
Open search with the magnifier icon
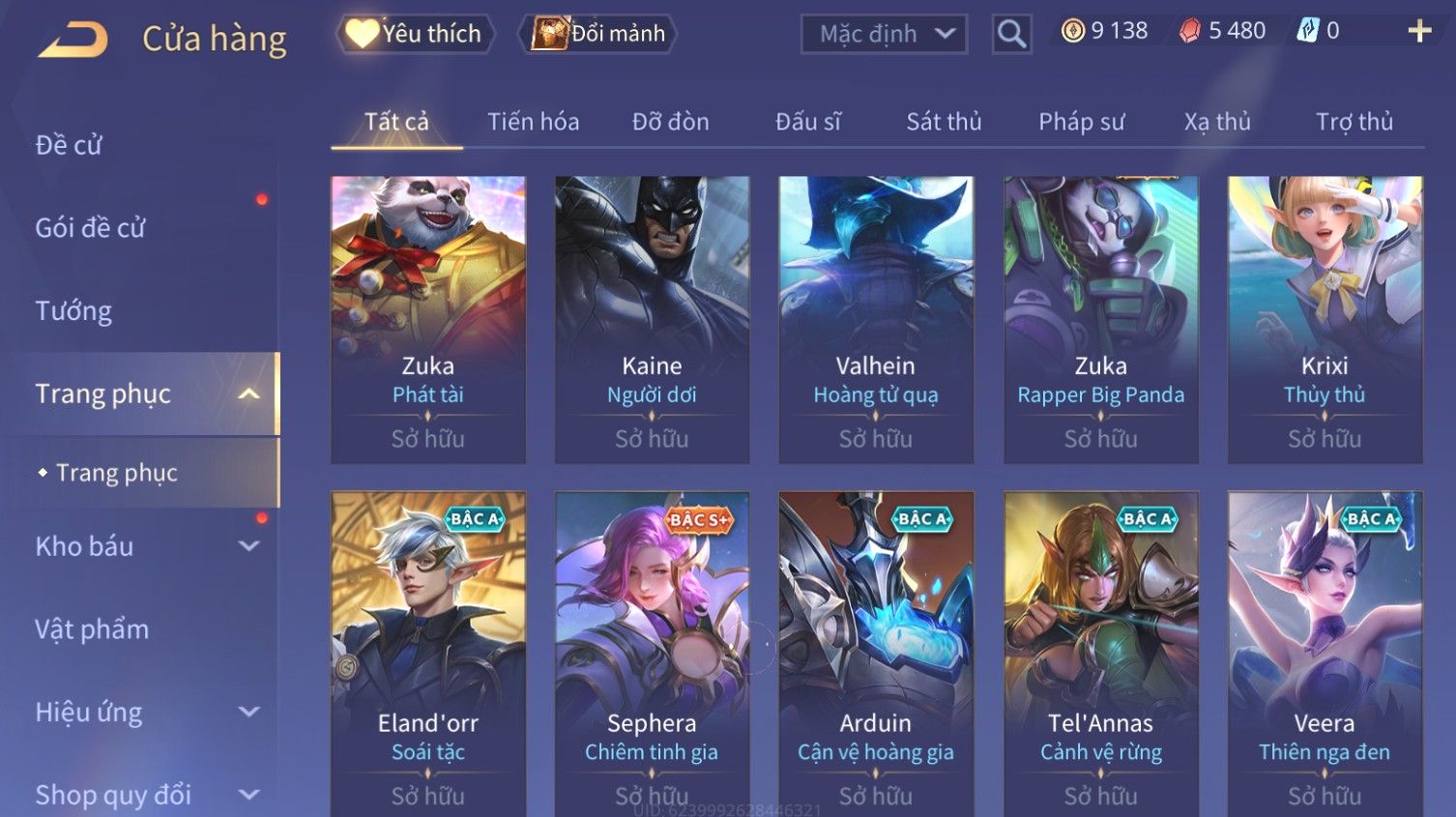pyautogui.click(x=1011, y=35)
